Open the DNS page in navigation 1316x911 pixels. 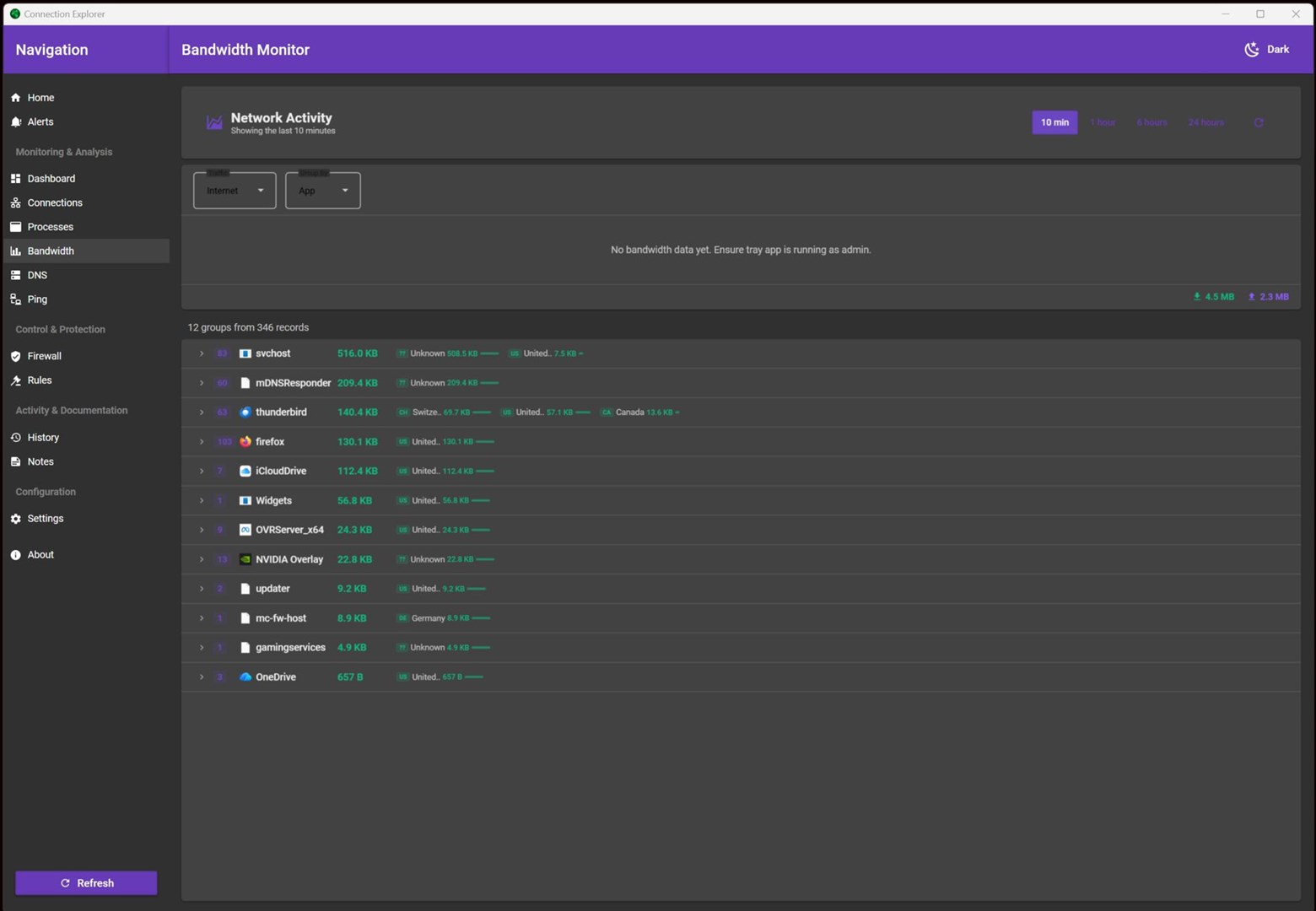[37, 276]
